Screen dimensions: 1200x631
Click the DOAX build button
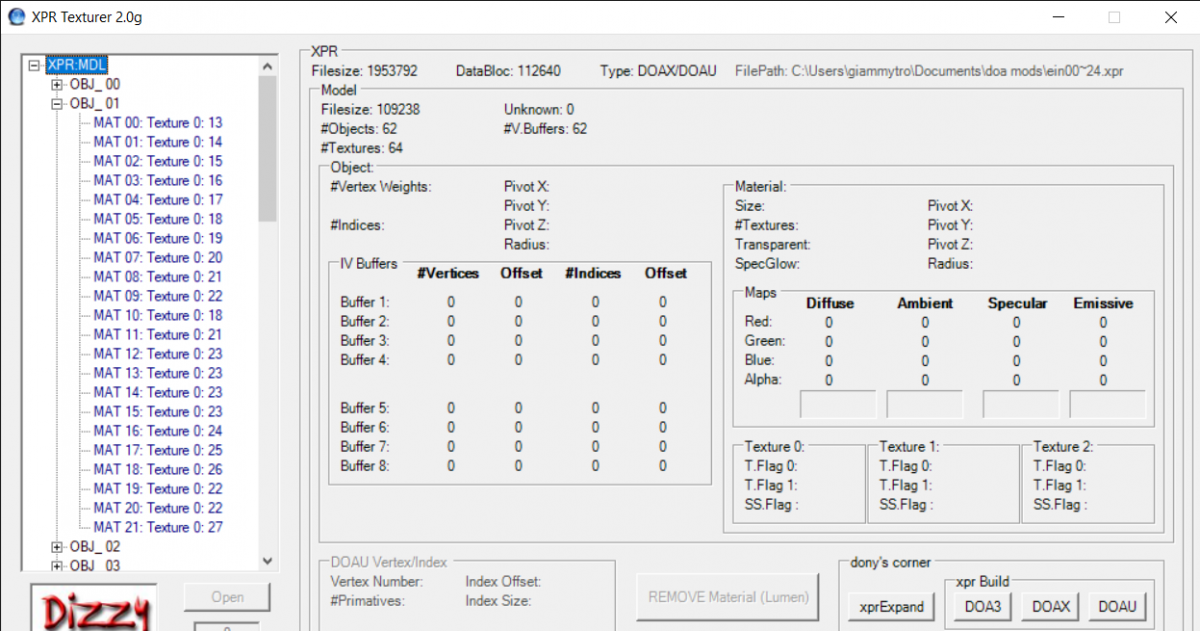click(1051, 606)
